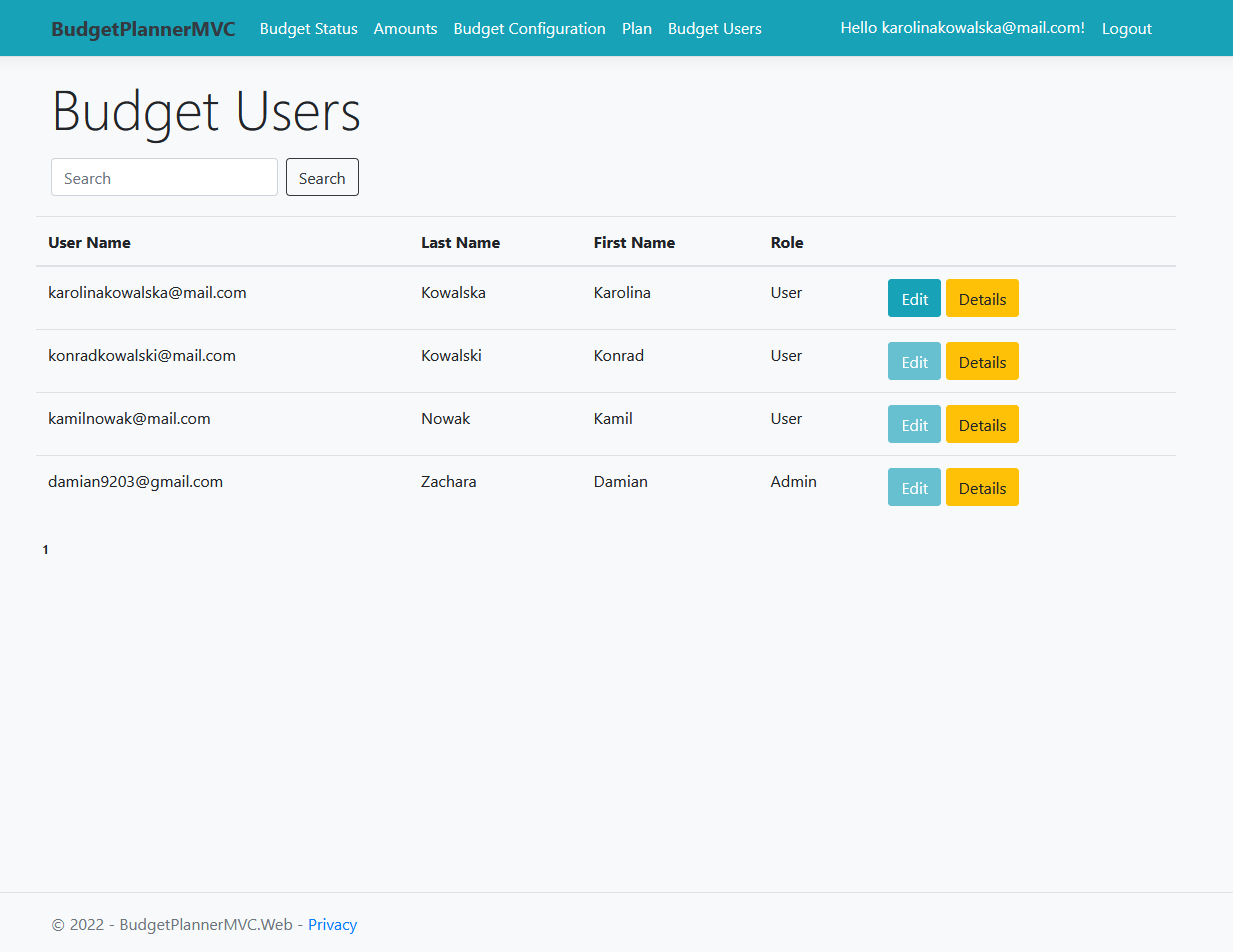Select kamilnowak@mail.com table cell
The width and height of the screenshot is (1233, 952).
(x=129, y=419)
